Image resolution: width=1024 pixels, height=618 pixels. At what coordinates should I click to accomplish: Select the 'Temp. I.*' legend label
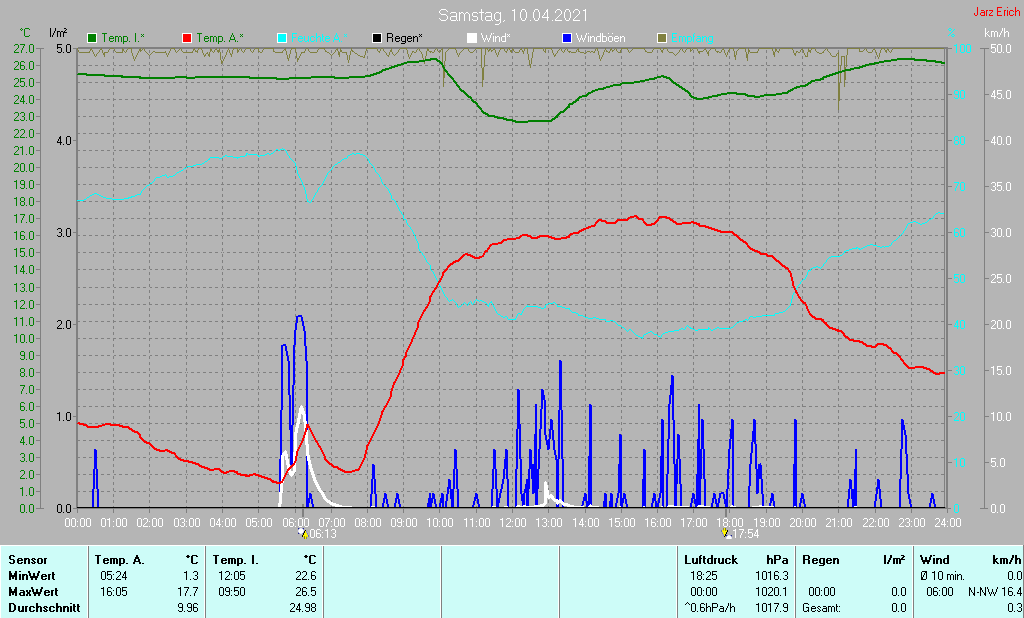coord(123,38)
